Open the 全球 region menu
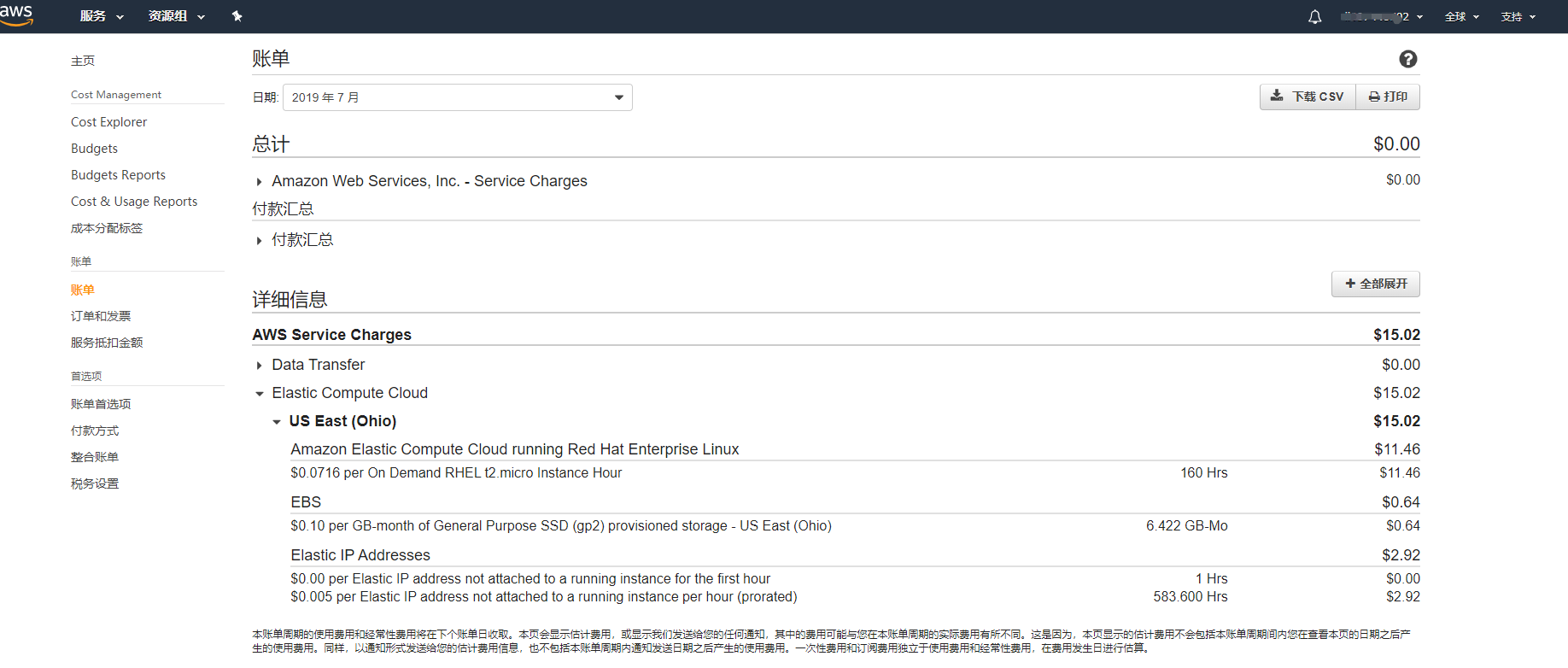 (1461, 16)
